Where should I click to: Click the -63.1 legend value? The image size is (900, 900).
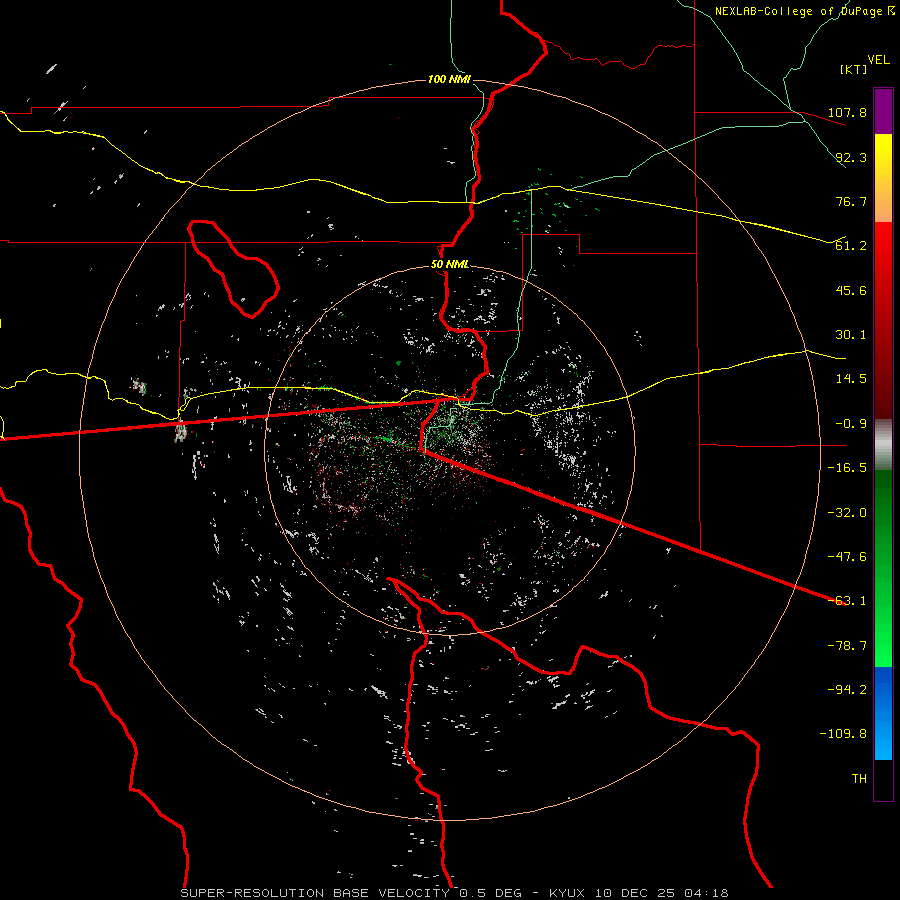coord(847,601)
